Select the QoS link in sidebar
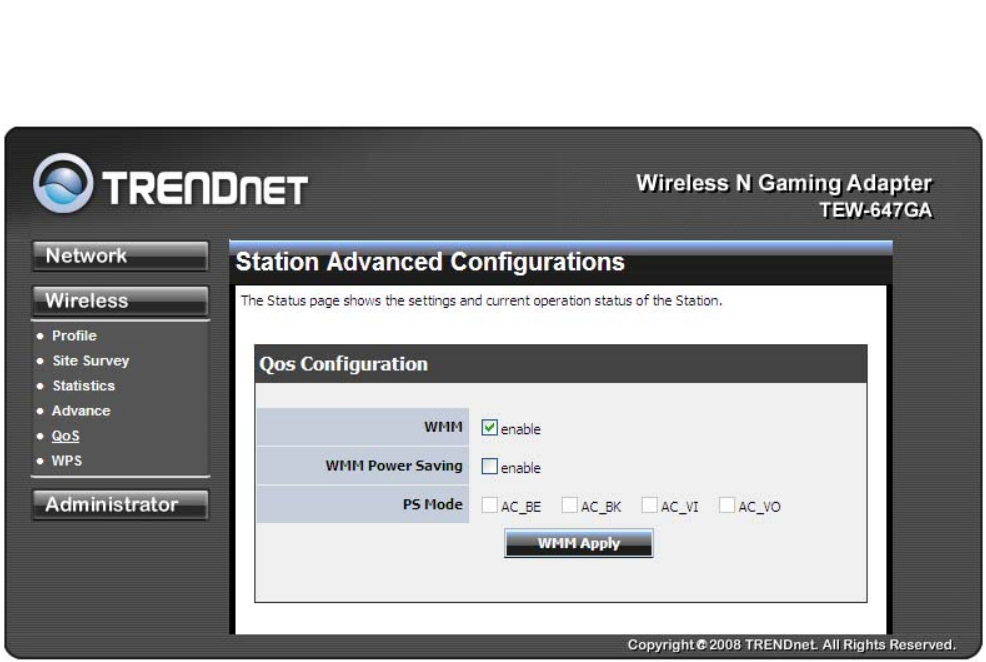 pos(65,436)
